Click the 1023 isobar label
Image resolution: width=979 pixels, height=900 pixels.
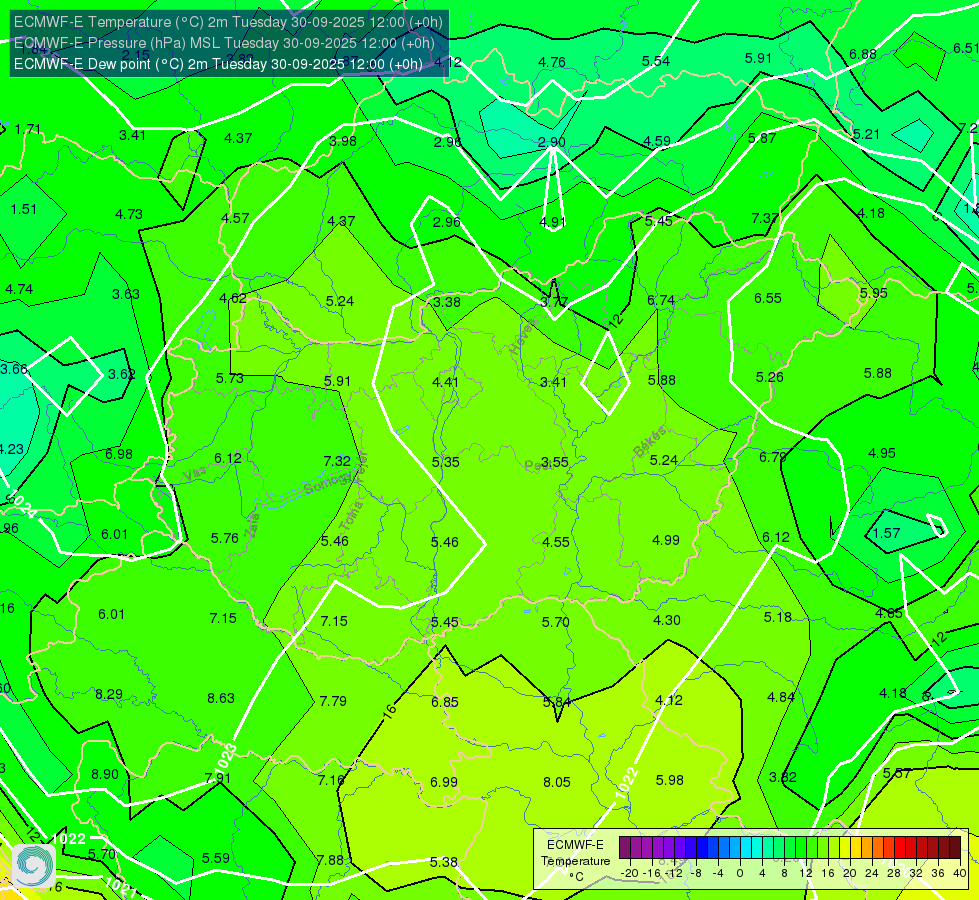click(x=225, y=758)
